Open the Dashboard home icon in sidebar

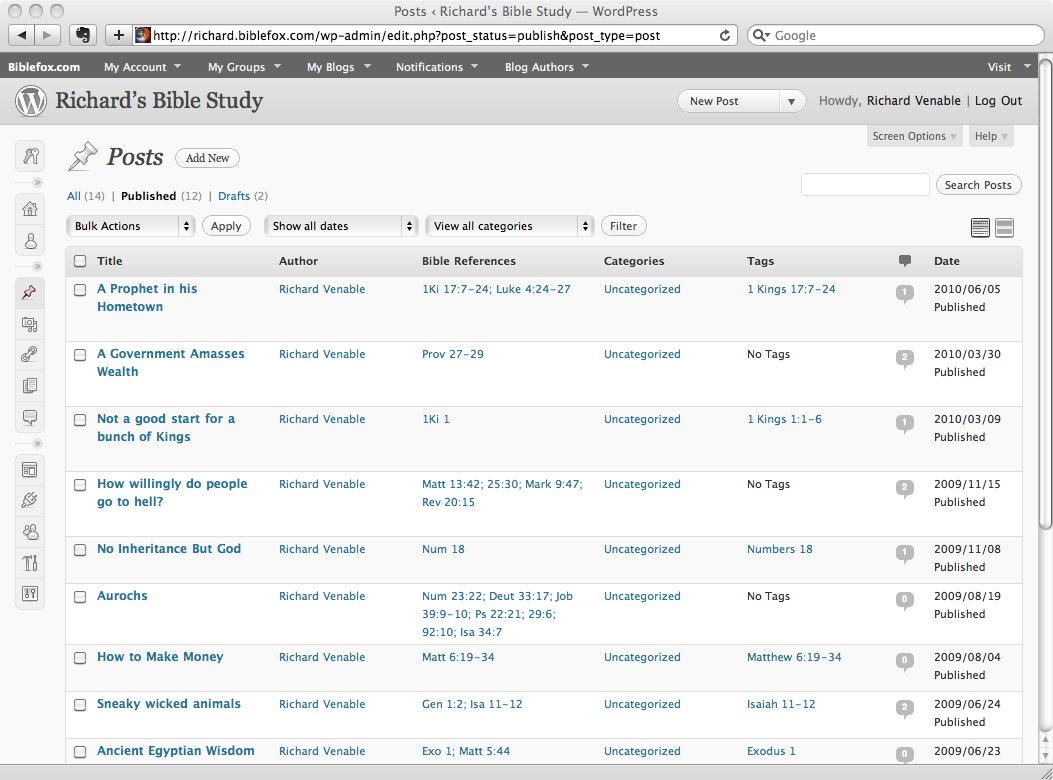coord(30,209)
